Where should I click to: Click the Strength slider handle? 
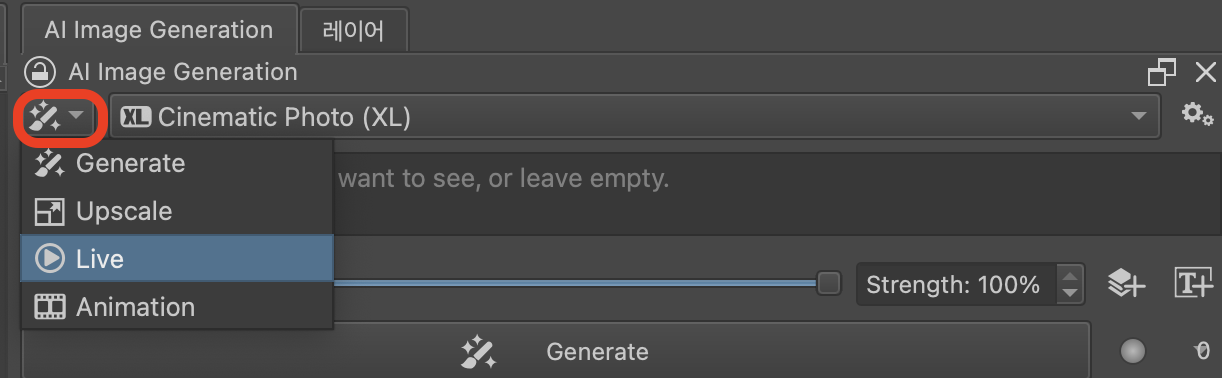pyautogui.click(x=829, y=284)
